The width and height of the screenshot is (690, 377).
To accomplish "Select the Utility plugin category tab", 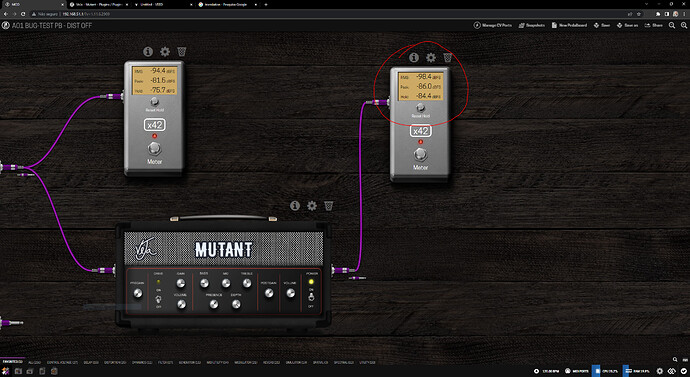I will pyautogui.click(x=367, y=362).
